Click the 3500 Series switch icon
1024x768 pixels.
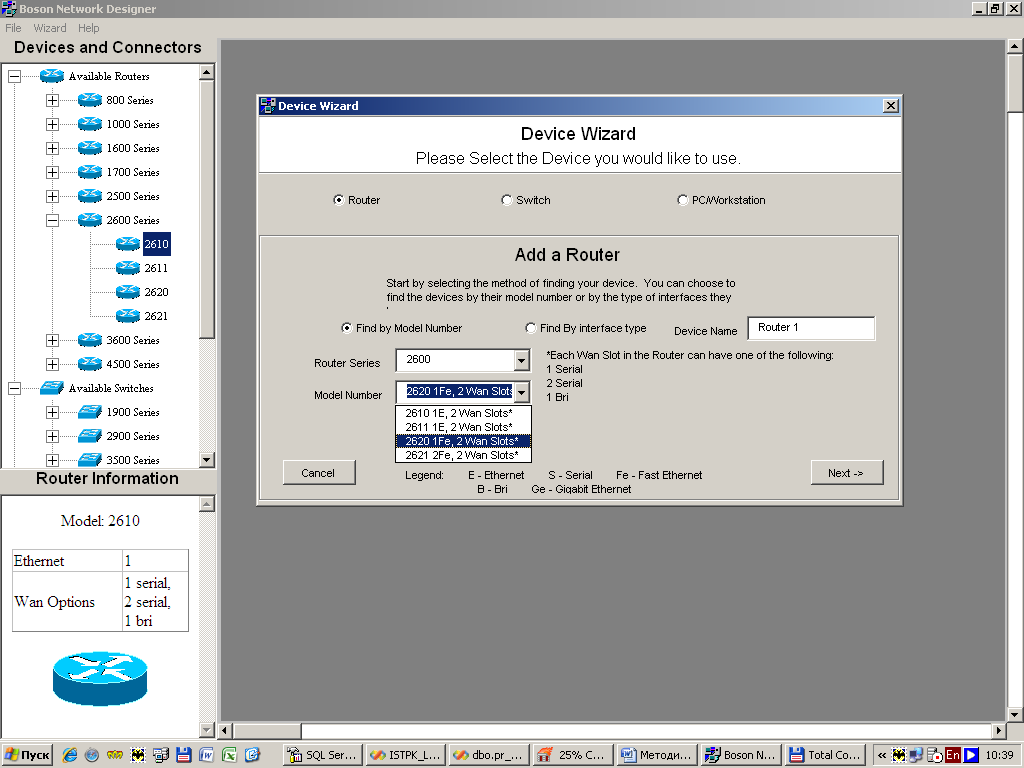point(89,460)
